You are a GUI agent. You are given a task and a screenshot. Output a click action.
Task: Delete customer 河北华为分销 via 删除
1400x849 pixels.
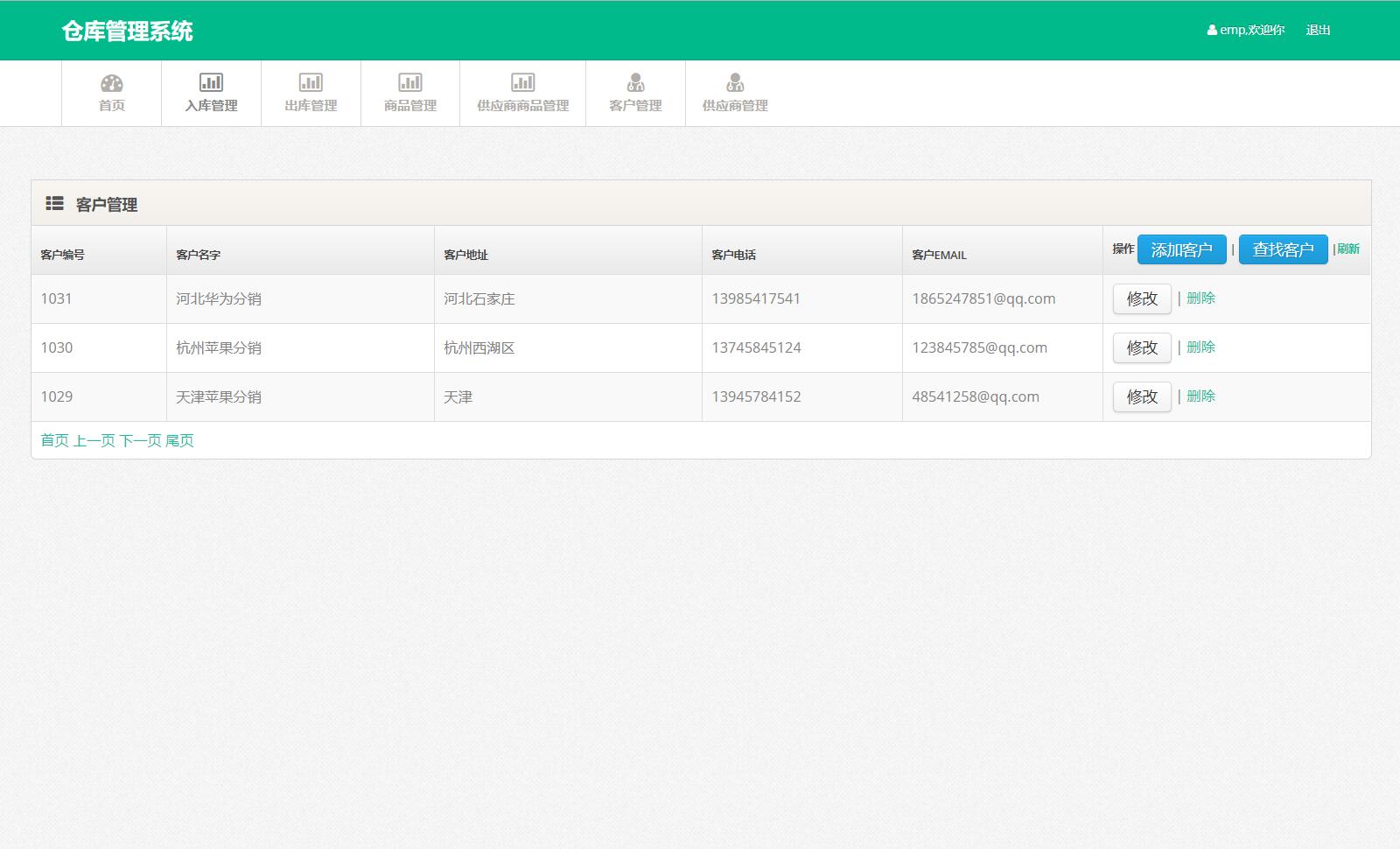1200,298
